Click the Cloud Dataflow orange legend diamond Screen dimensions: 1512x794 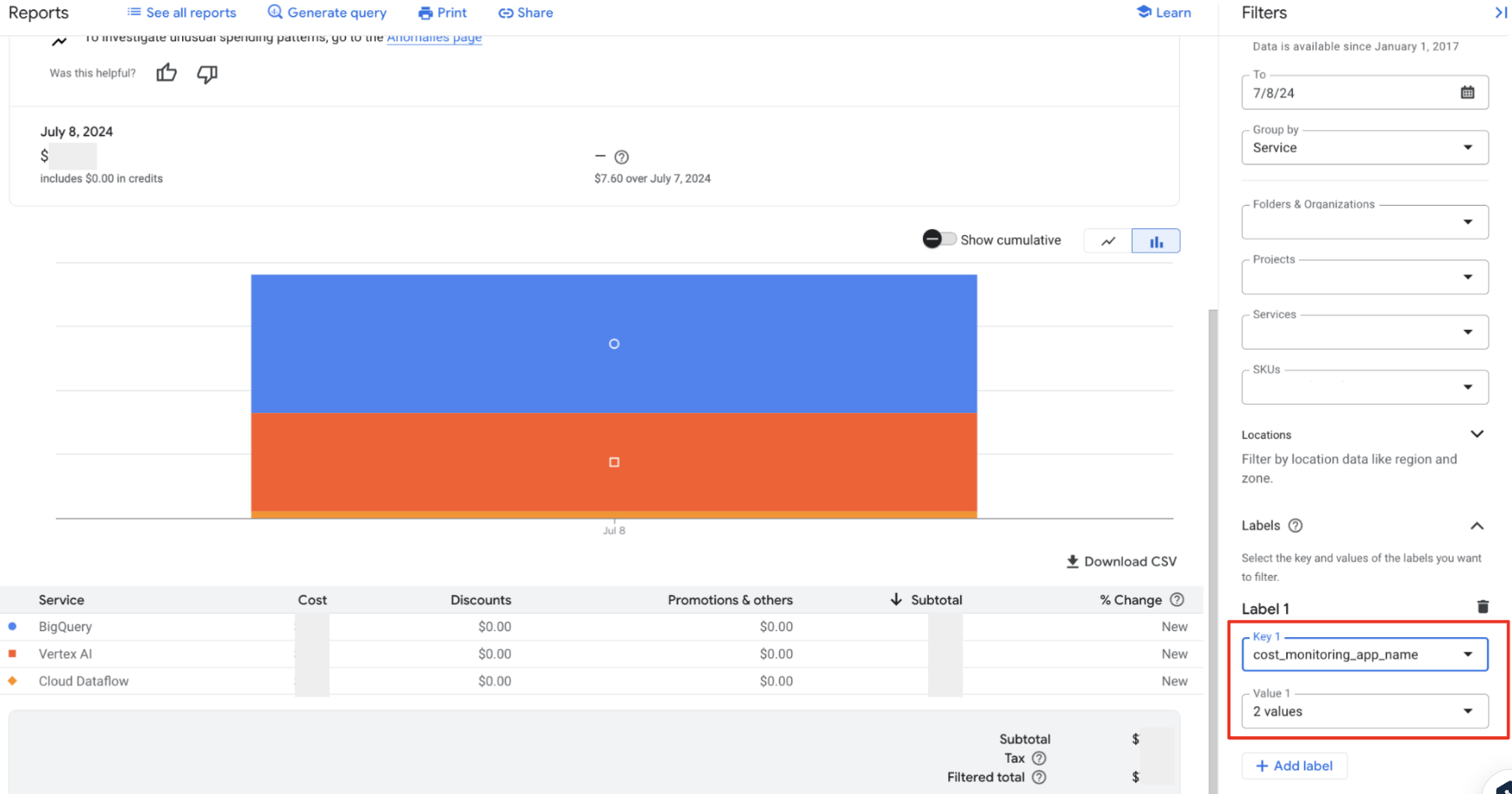[13, 681]
